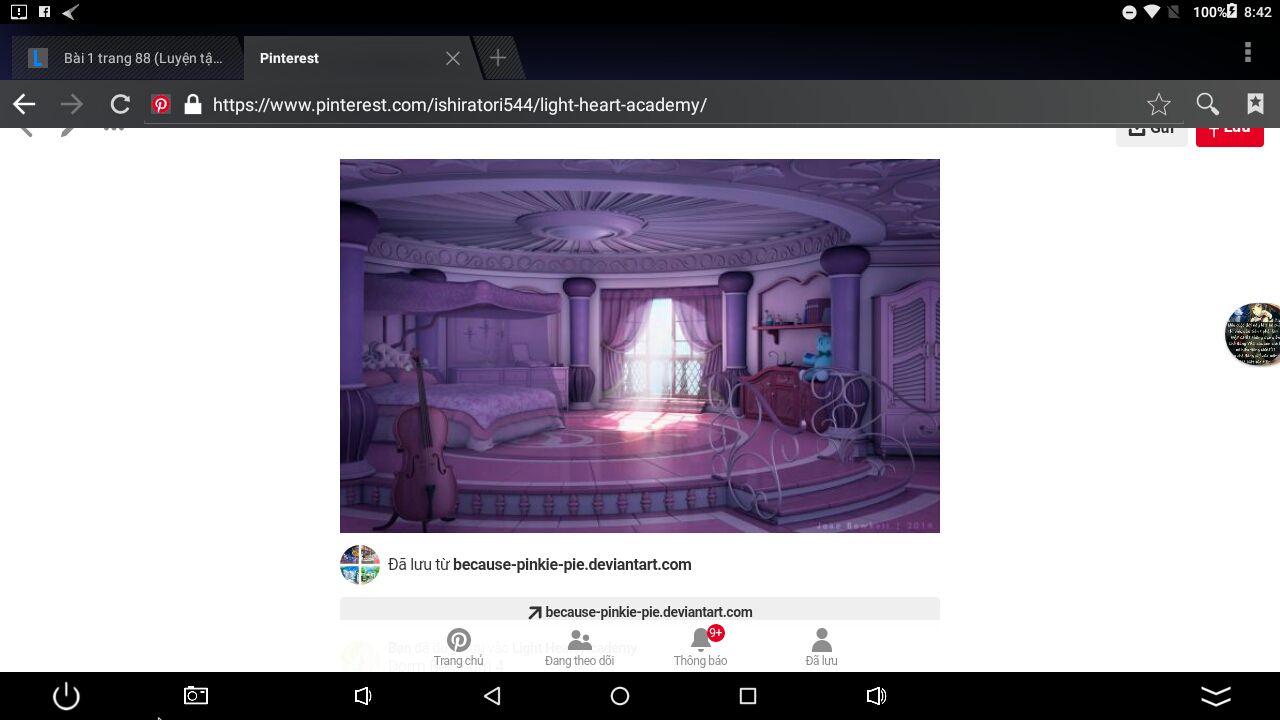Click the Facebook notification icon in status bar
1280x720 pixels.
pos(45,12)
